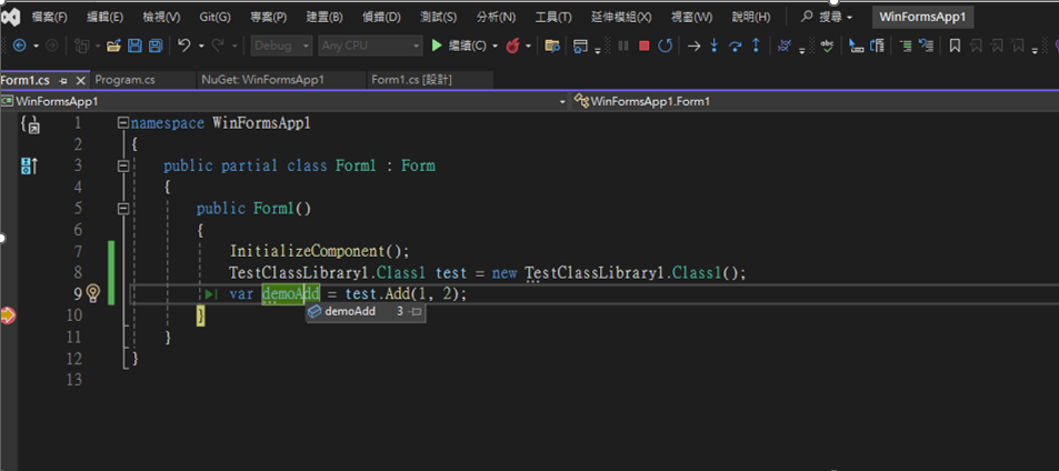
Task: Click the red Stop Debugging button
Action: coord(644,46)
